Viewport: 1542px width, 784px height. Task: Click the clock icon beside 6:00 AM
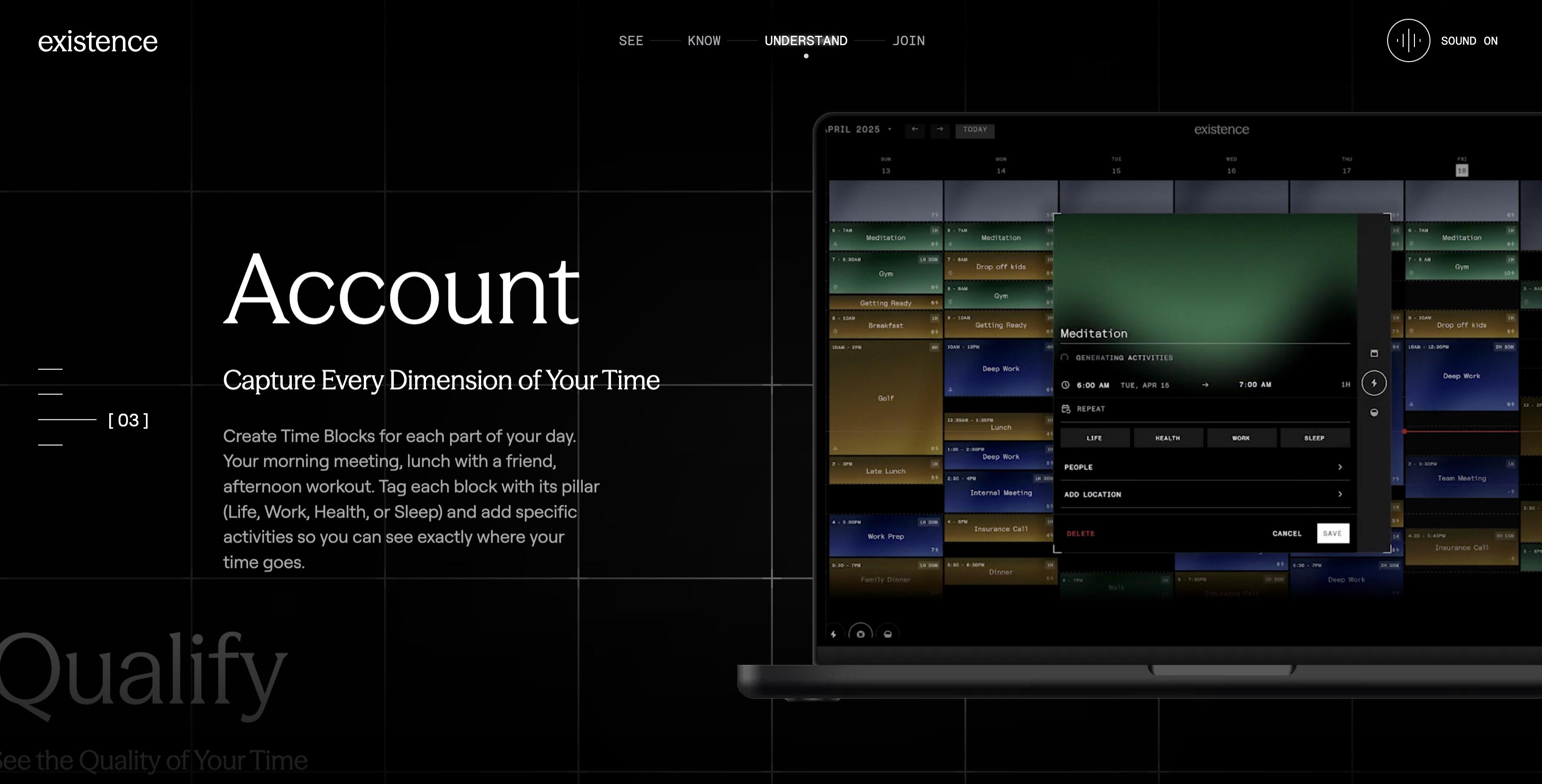pos(1066,385)
